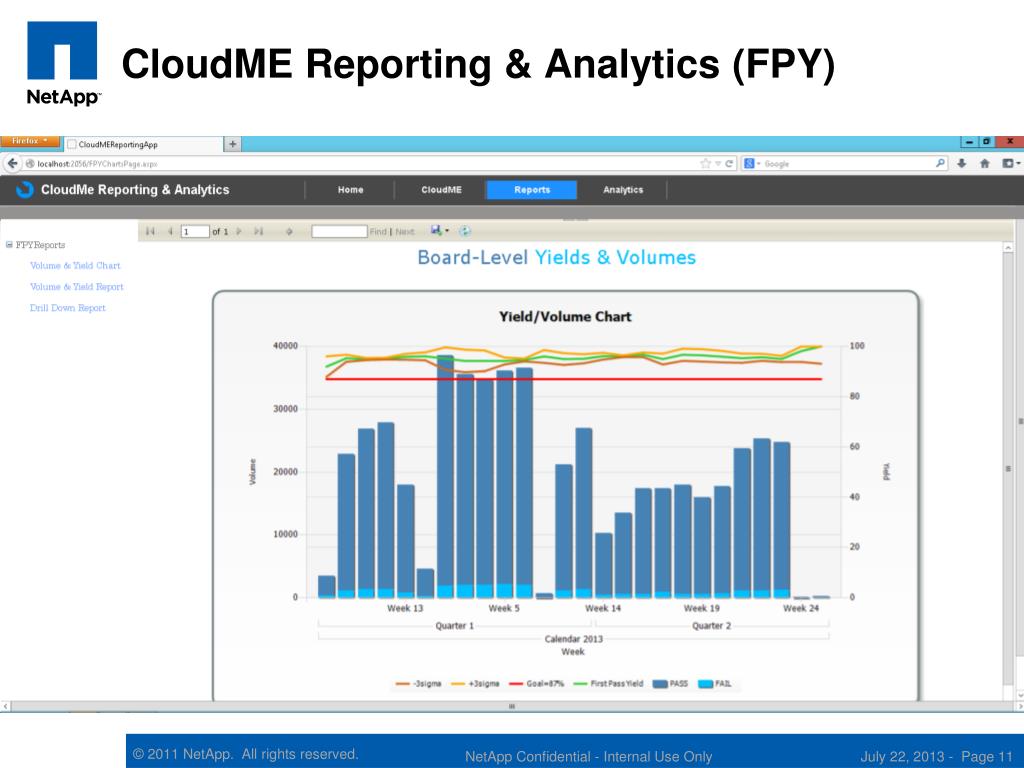Open the Drill Down Report link
The width and height of the screenshot is (1024, 768).
67,308
